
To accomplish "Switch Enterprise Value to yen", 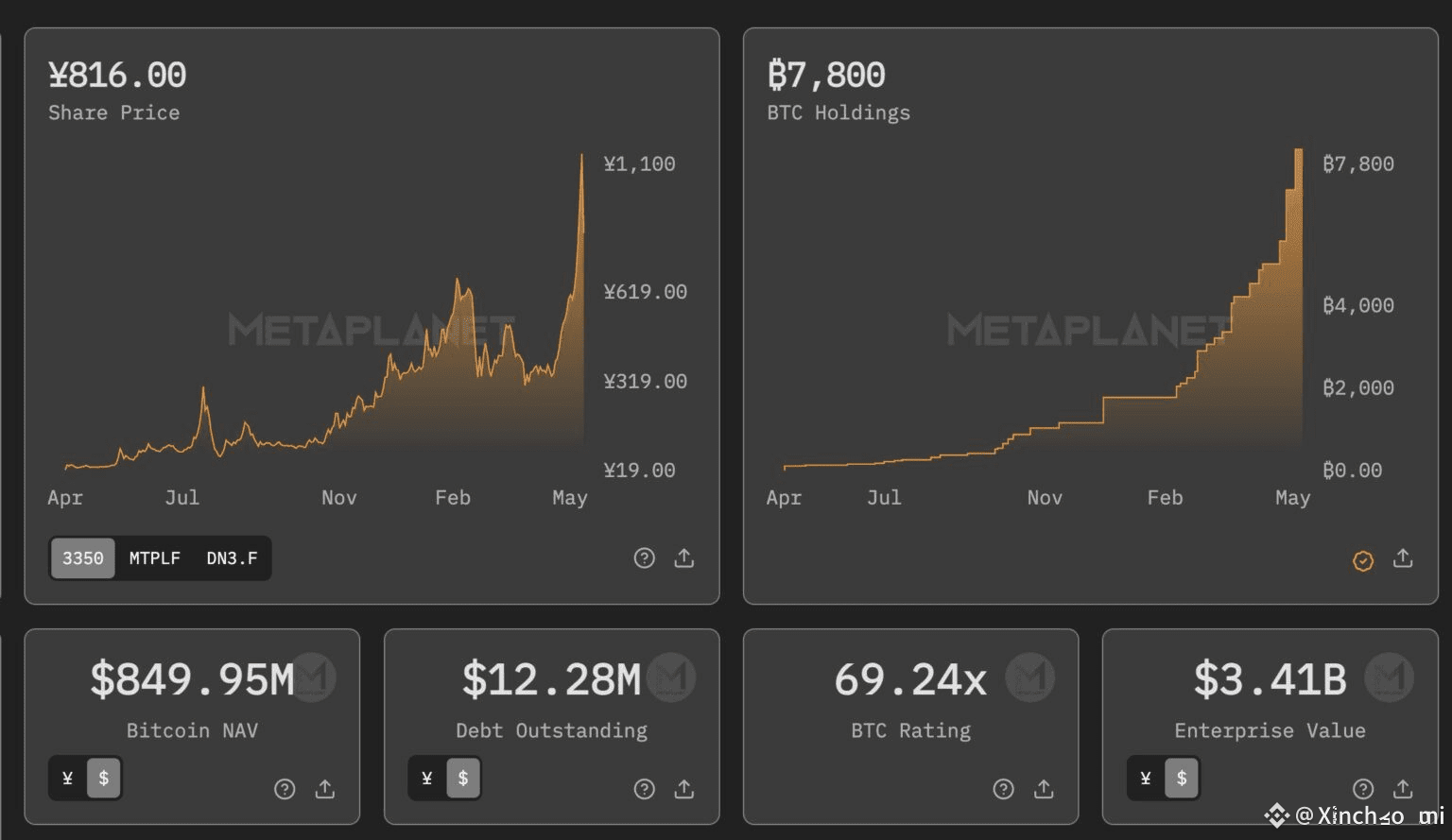I will click(x=1146, y=779).
